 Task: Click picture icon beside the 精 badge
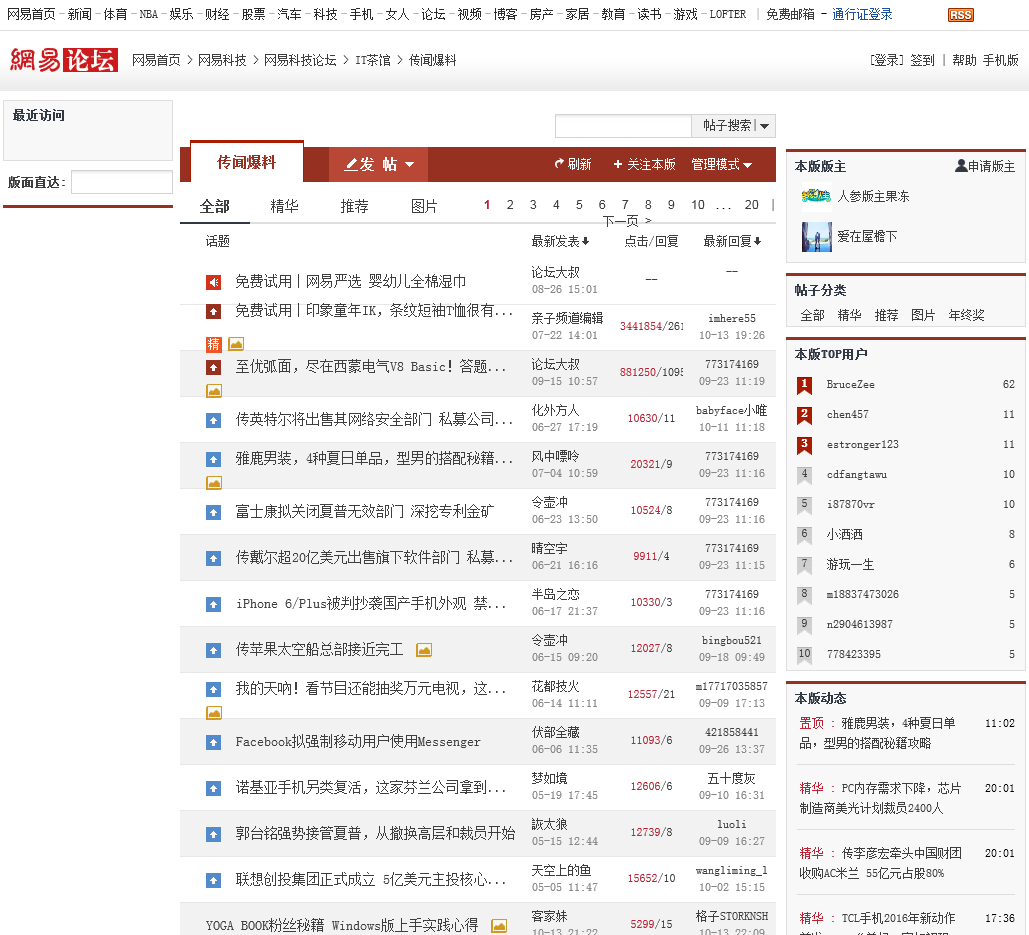[236, 344]
